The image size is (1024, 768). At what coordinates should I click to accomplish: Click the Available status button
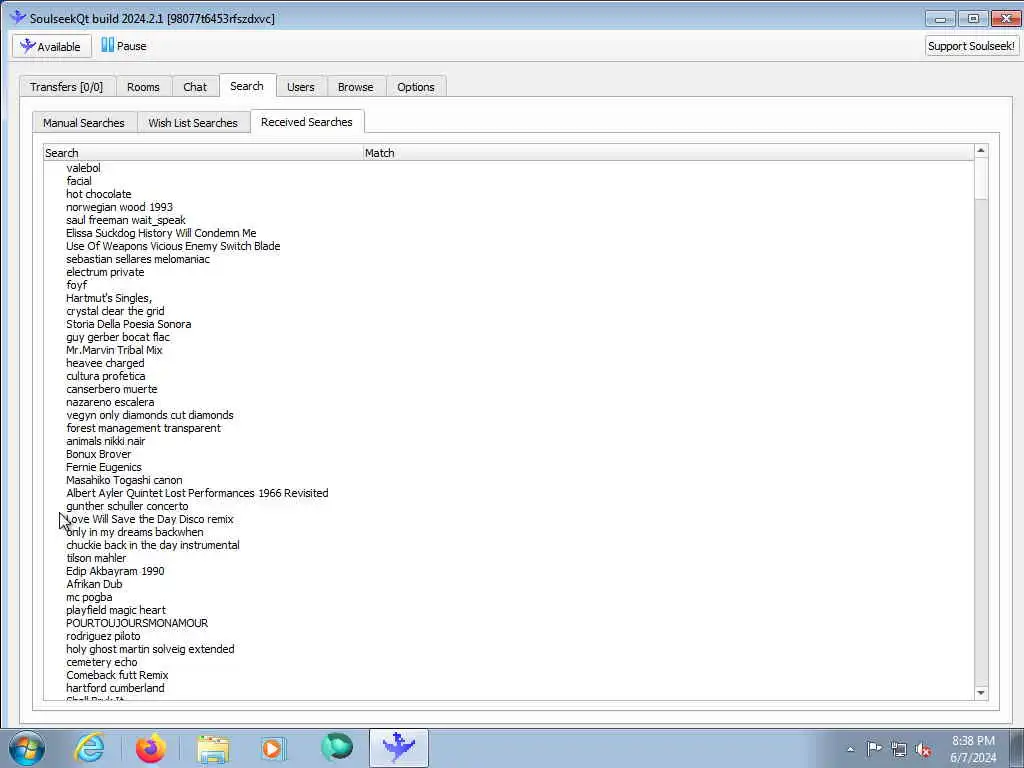pos(52,46)
